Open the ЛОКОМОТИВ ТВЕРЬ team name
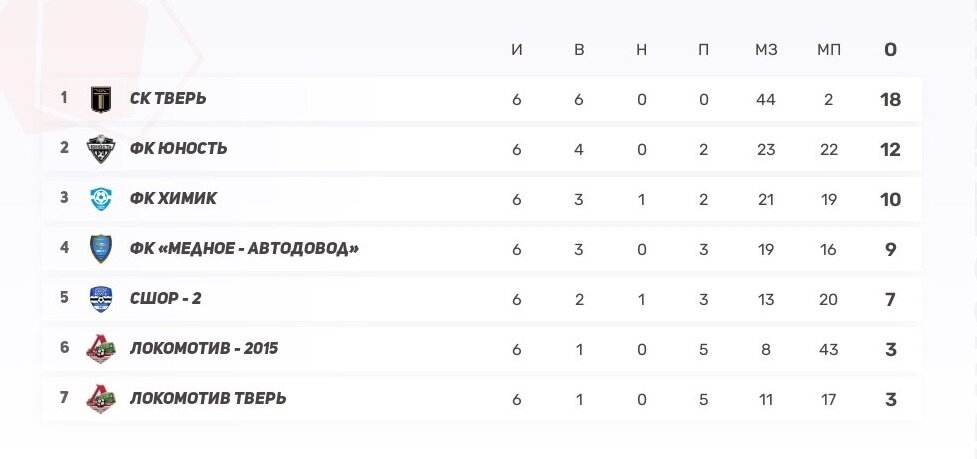The height and width of the screenshot is (459, 977). 208,397
